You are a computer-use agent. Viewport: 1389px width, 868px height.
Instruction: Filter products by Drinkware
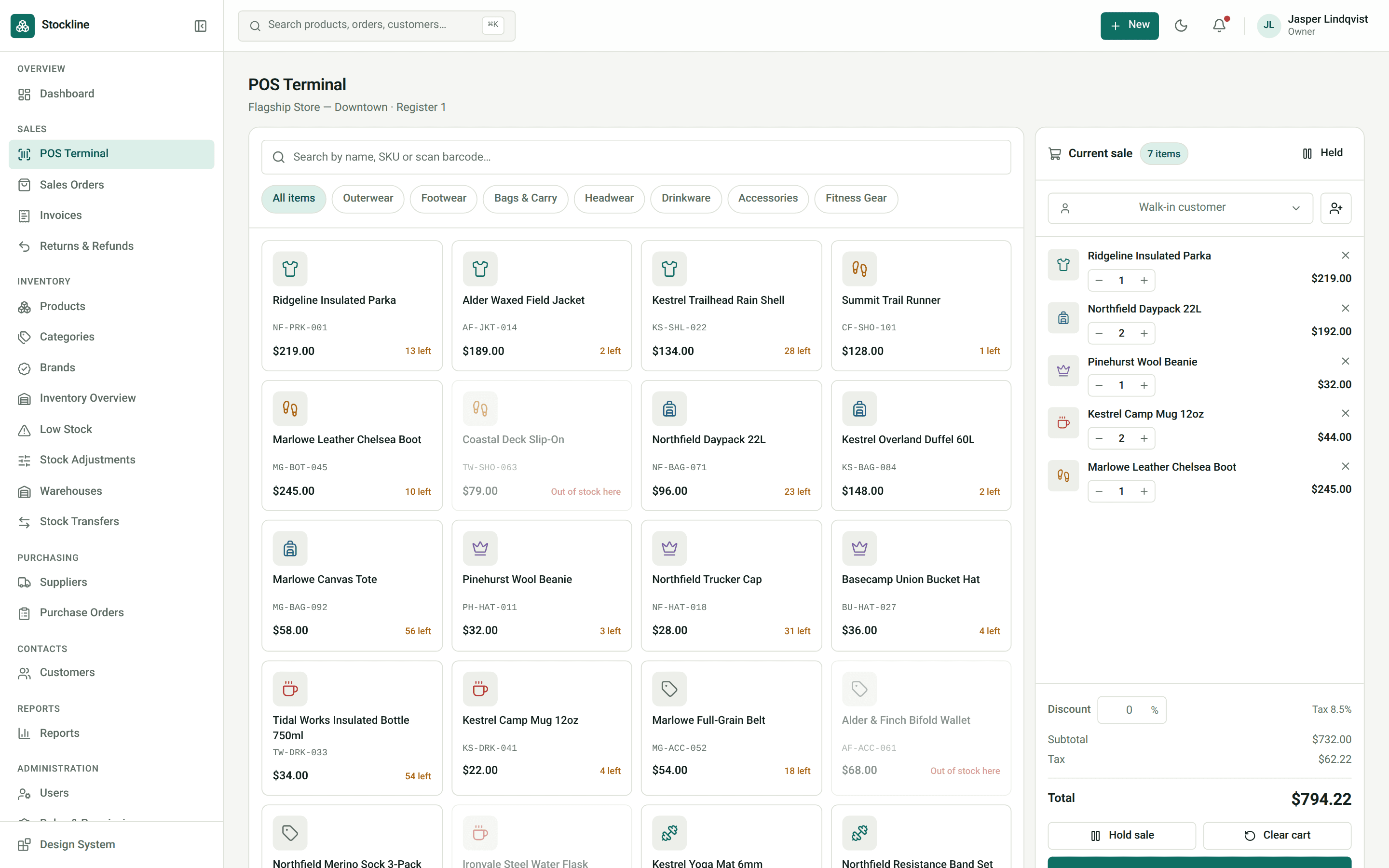coord(686,199)
